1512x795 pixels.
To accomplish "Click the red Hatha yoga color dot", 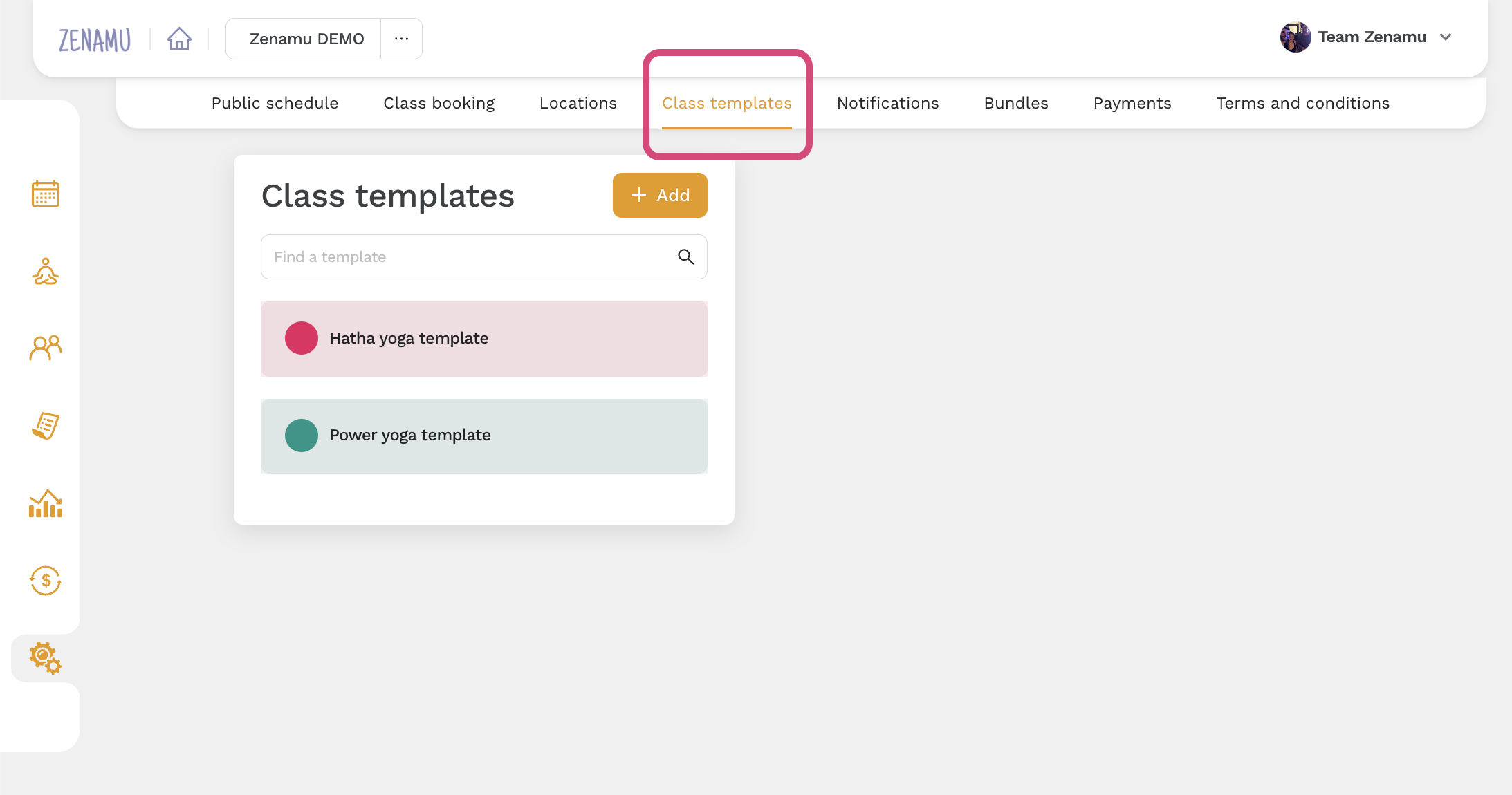I will tap(302, 338).
